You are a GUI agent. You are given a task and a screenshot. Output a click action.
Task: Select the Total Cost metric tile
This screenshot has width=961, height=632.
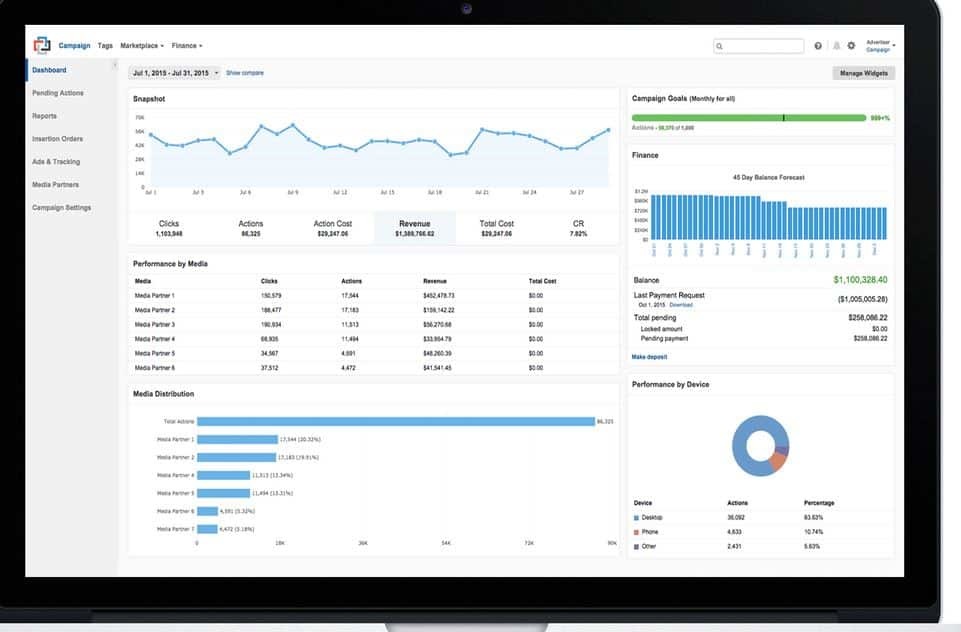(496, 228)
